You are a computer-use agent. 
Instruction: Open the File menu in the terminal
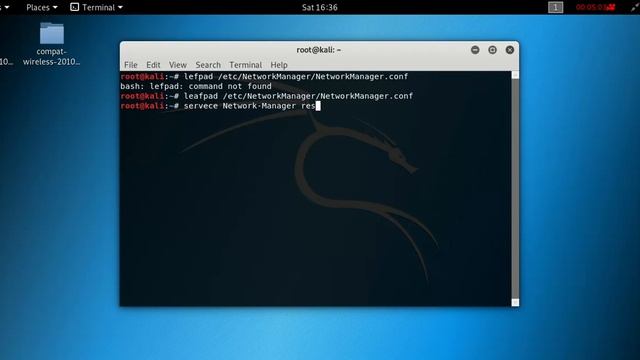click(x=131, y=65)
